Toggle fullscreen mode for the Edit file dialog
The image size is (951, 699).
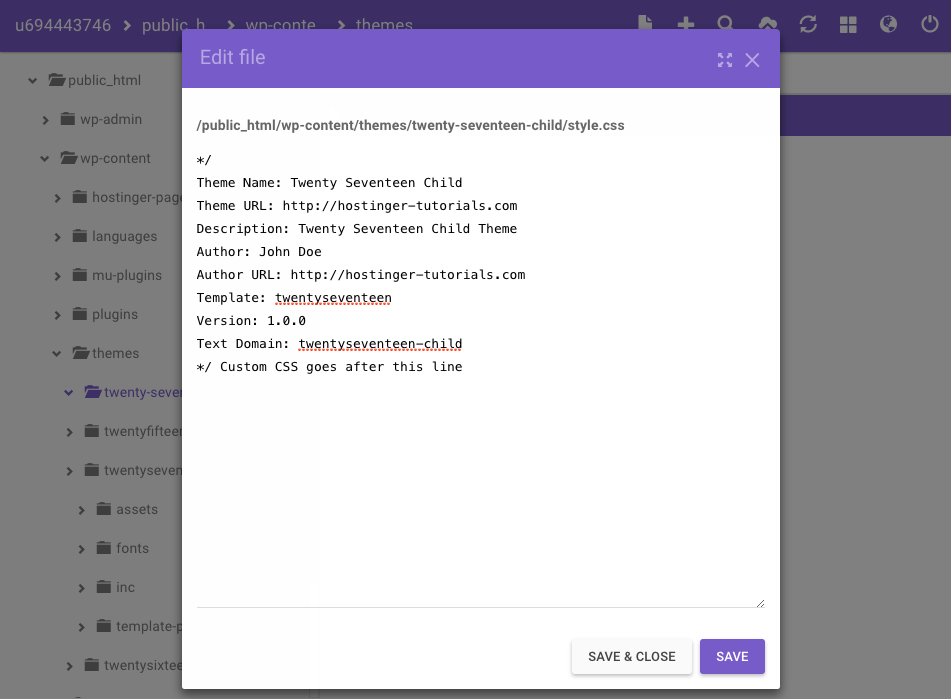pyautogui.click(x=724, y=60)
